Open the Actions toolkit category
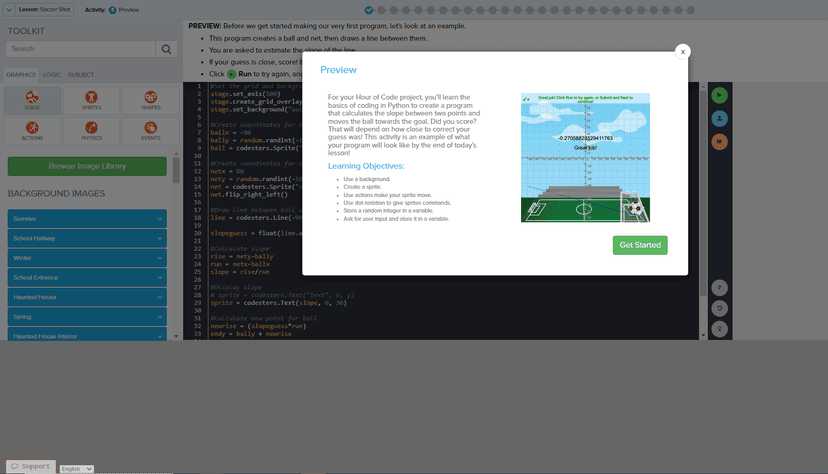Image resolution: width=828 pixels, height=474 pixels. [x=32, y=130]
